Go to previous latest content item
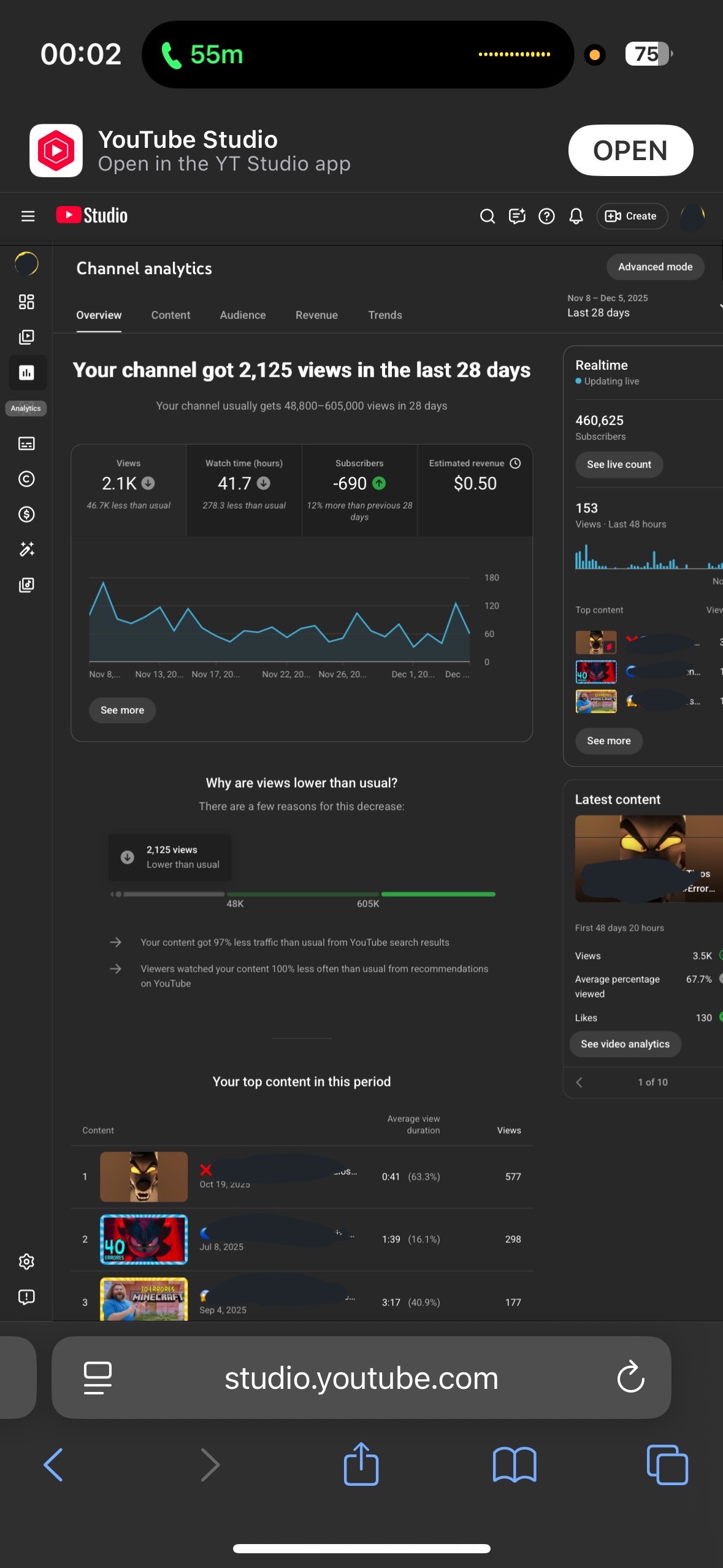Viewport: 723px width, 1568px height. point(580,1083)
